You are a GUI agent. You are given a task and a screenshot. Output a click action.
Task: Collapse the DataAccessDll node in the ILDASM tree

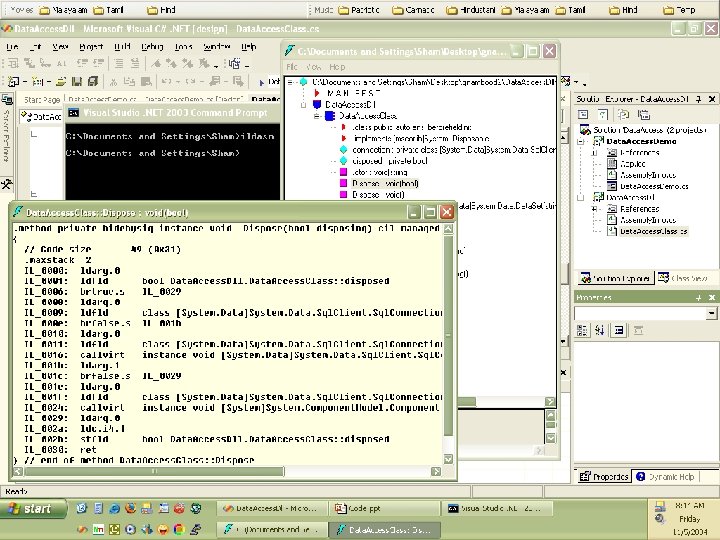tap(303, 103)
